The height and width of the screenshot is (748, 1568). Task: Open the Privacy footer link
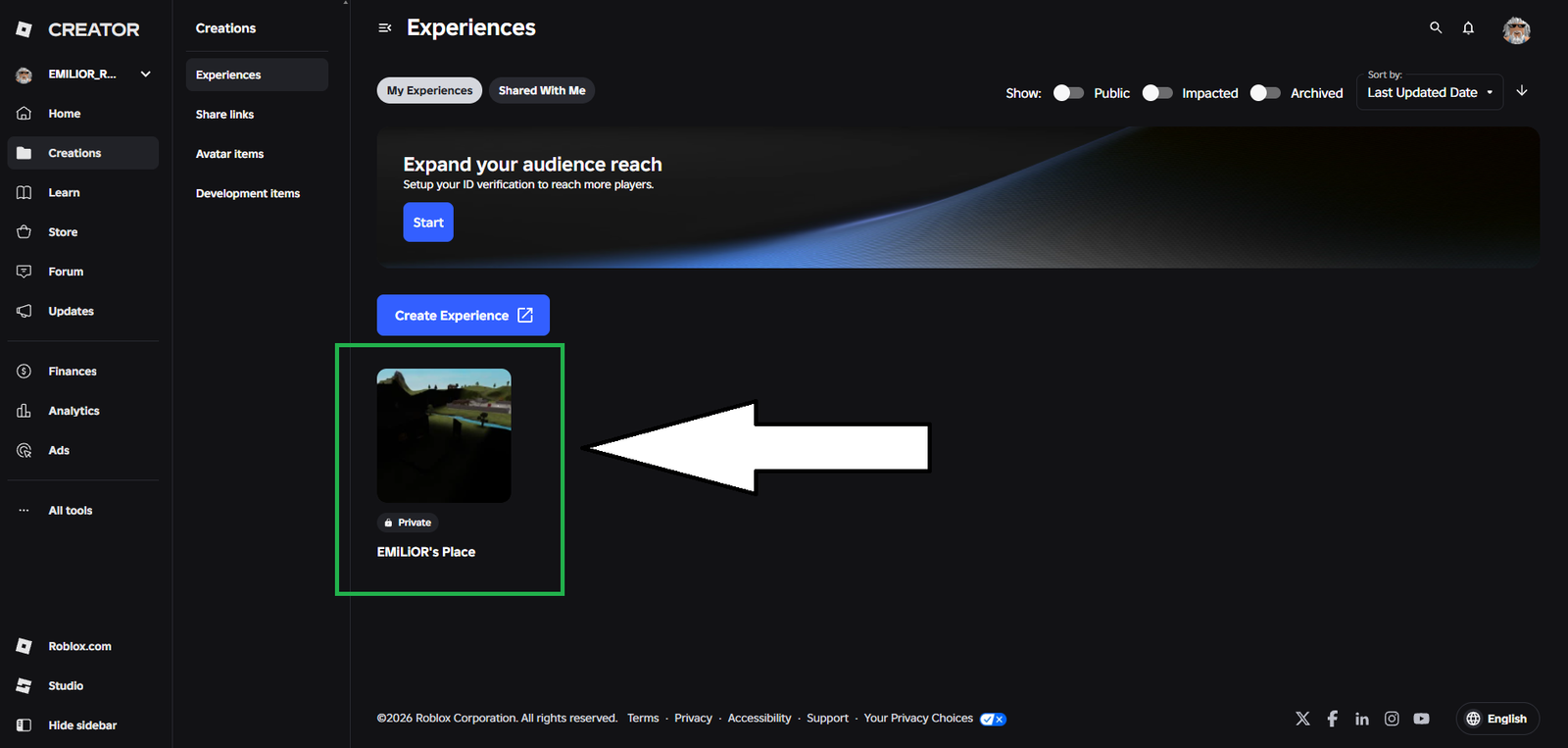click(x=693, y=719)
